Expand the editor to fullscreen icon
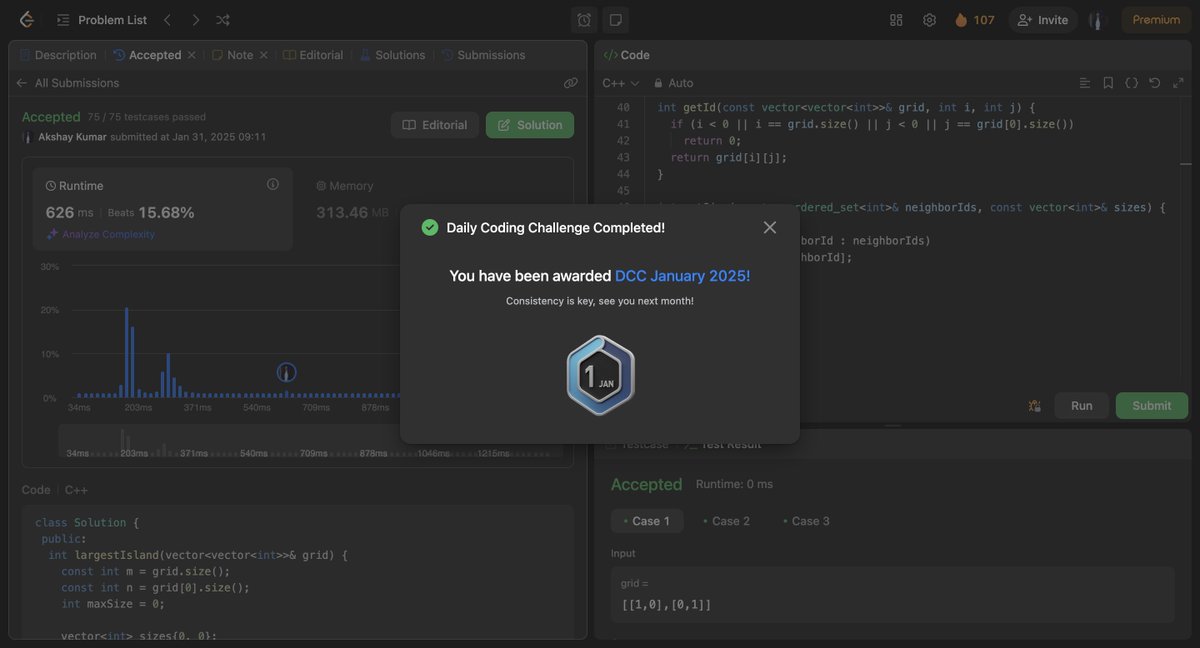This screenshot has width=1200, height=648. [x=1178, y=83]
